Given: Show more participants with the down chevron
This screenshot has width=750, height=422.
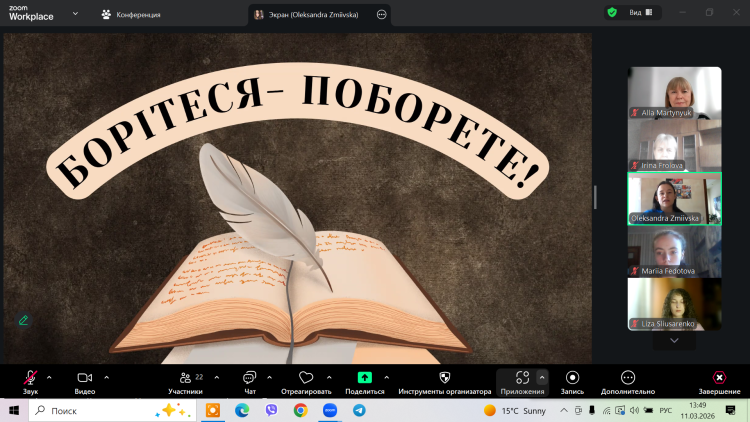Looking at the screenshot, I should 674,341.
